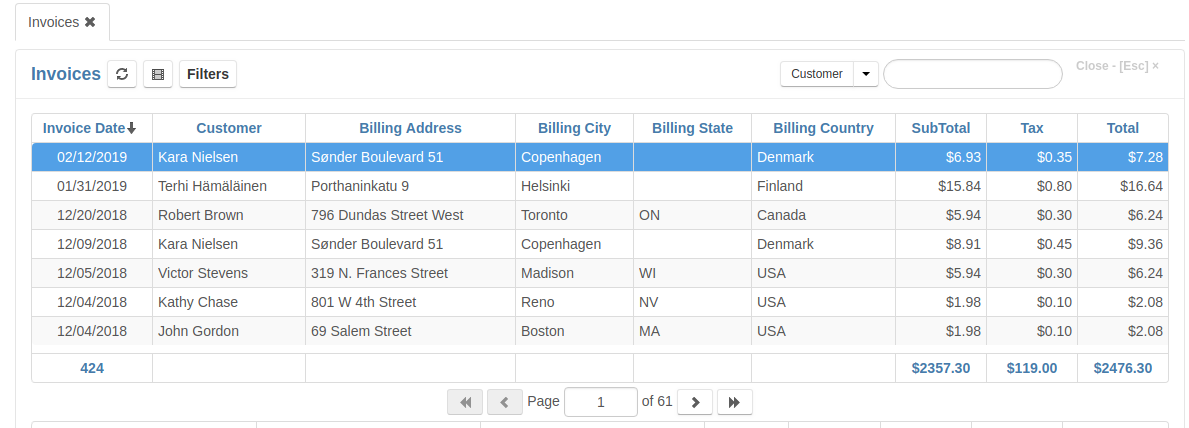Viewport: 1189px width, 428px height.
Task: Click the 801 W 4th Street cell
Action: point(410,301)
